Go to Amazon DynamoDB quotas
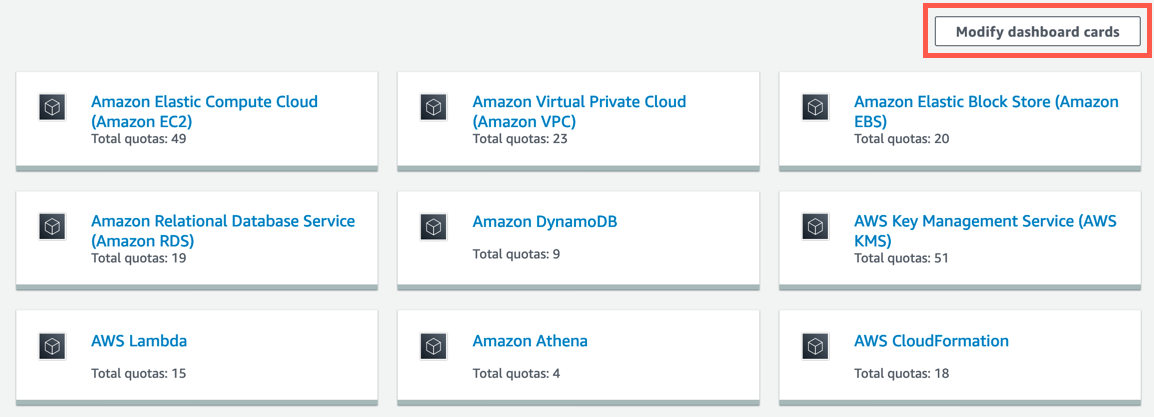Screen dimensions: 1154x417 (x=545, y=221)
